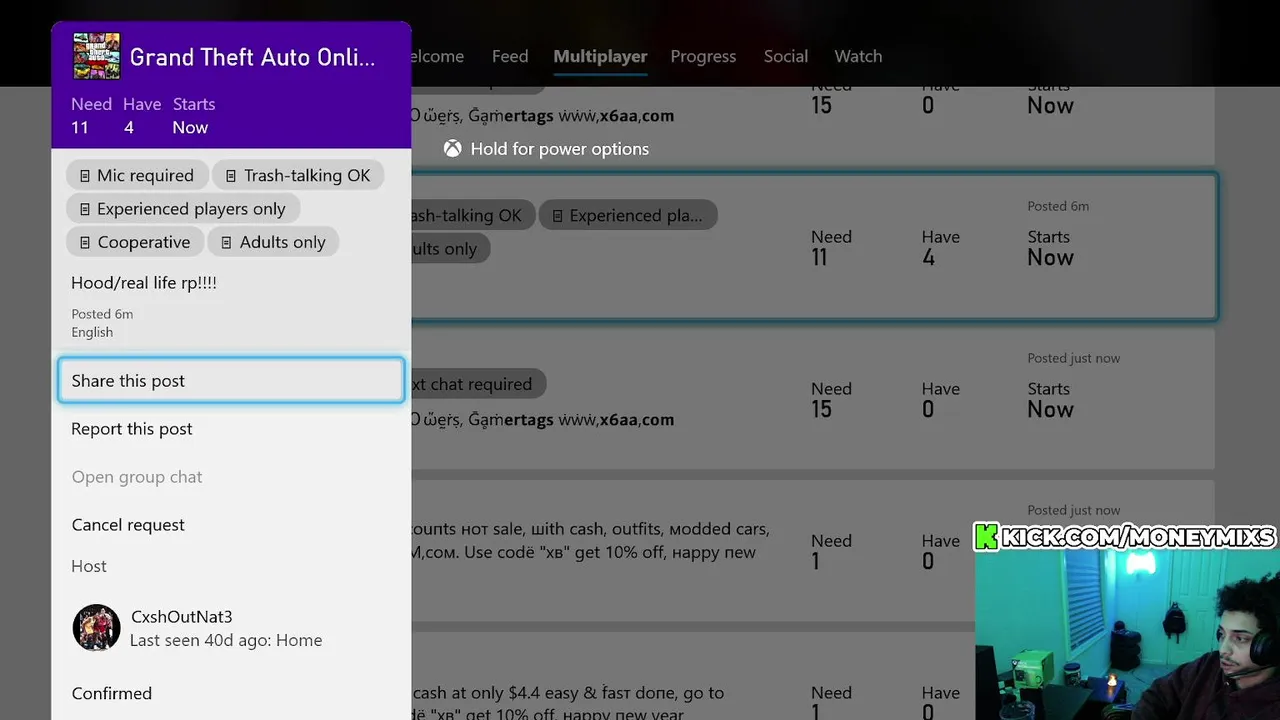This screenshot has height=720, width=1280.
Task: Click the Xbox logo beside Hold for power options
Action: [x=453, y=149]
